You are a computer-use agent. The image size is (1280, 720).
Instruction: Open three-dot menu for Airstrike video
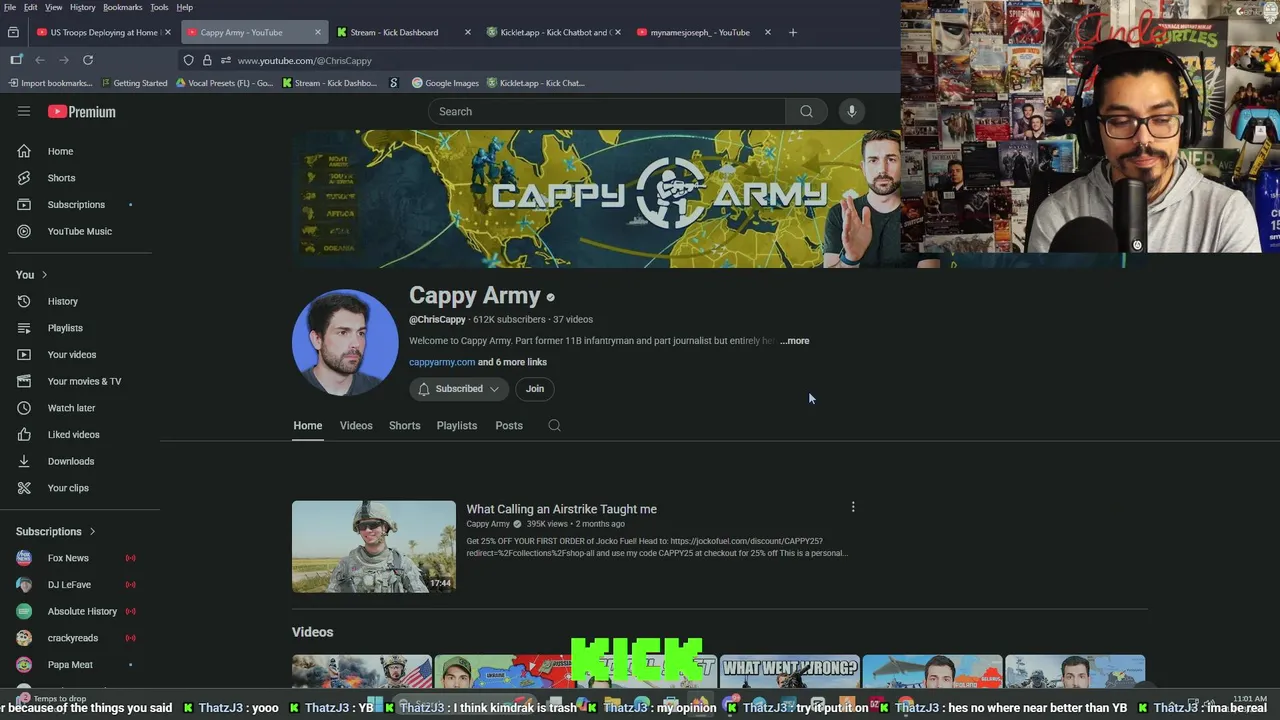[x=853, y=507]
